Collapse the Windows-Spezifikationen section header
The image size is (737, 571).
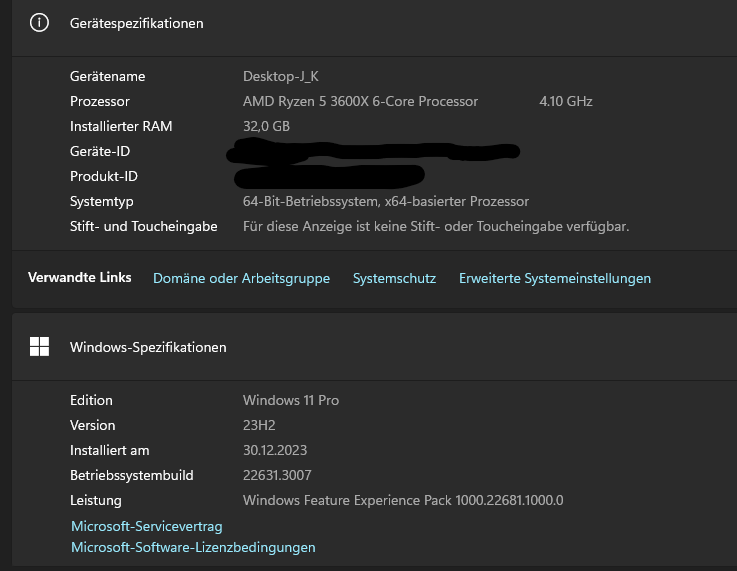tap(374, 347)
